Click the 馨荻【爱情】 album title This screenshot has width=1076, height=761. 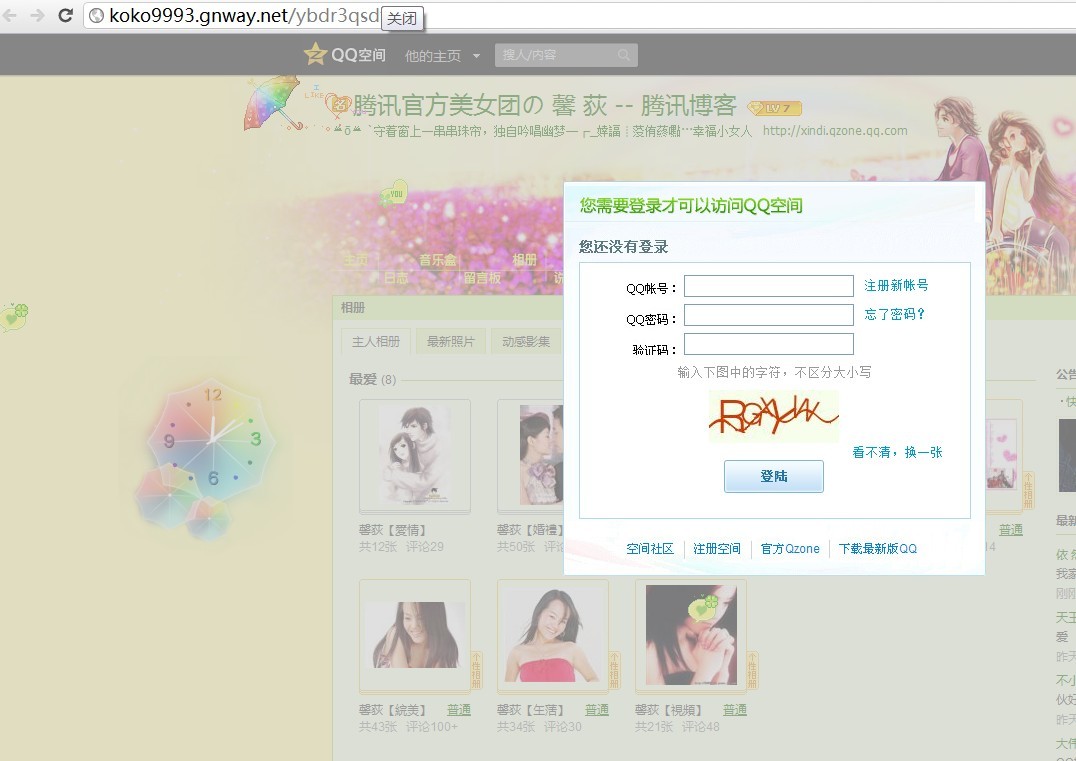pos(393,530)
